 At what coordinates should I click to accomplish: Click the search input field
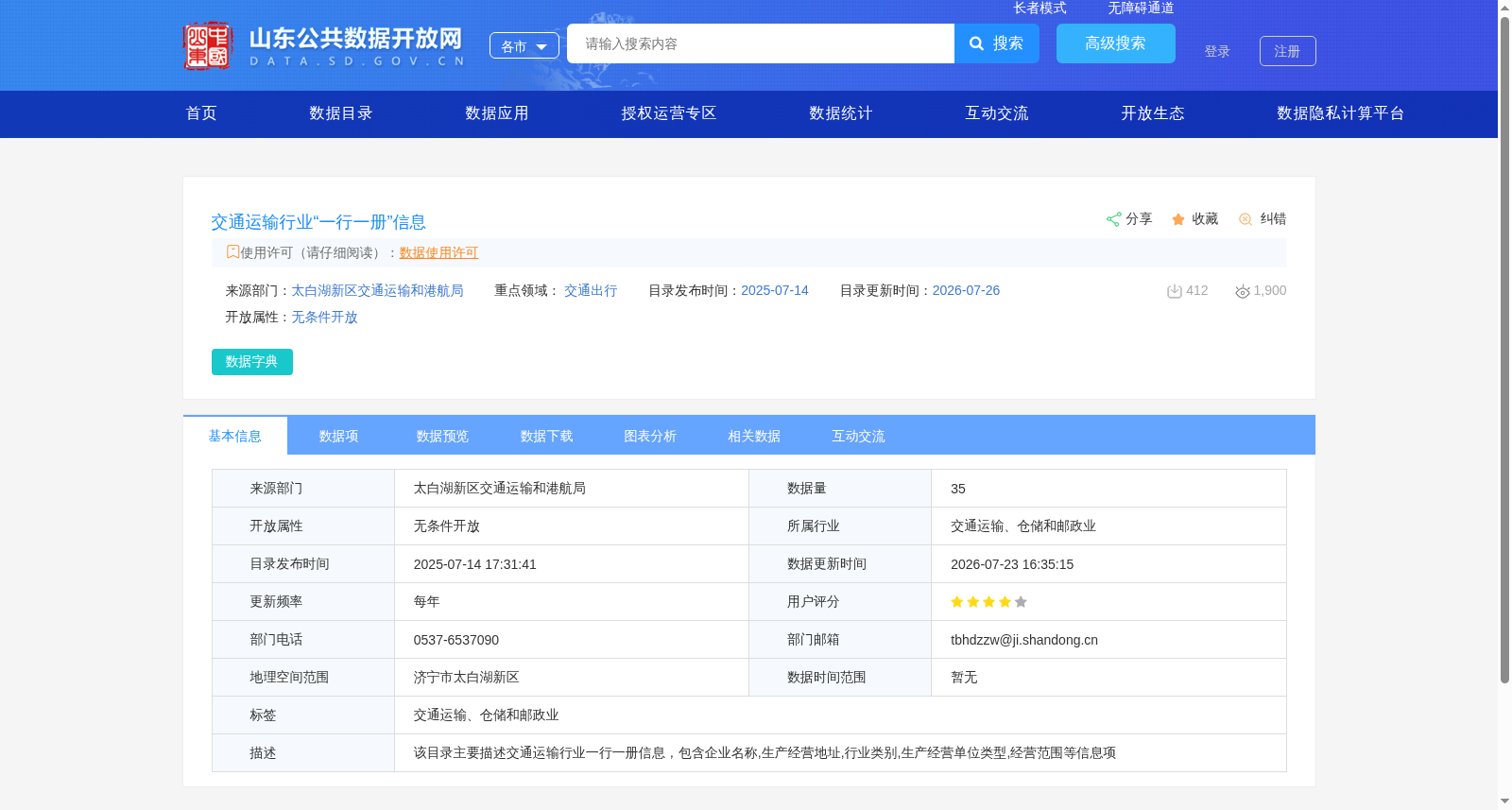(x=761, y=43)
